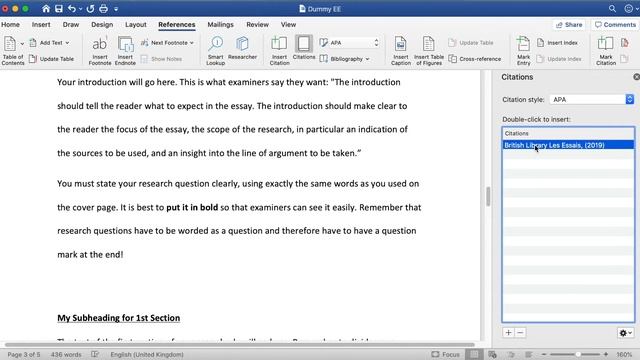Screen dimensions: 640x360
Task: Search the document with the magnifier icon
Action: tap(612, 9)
